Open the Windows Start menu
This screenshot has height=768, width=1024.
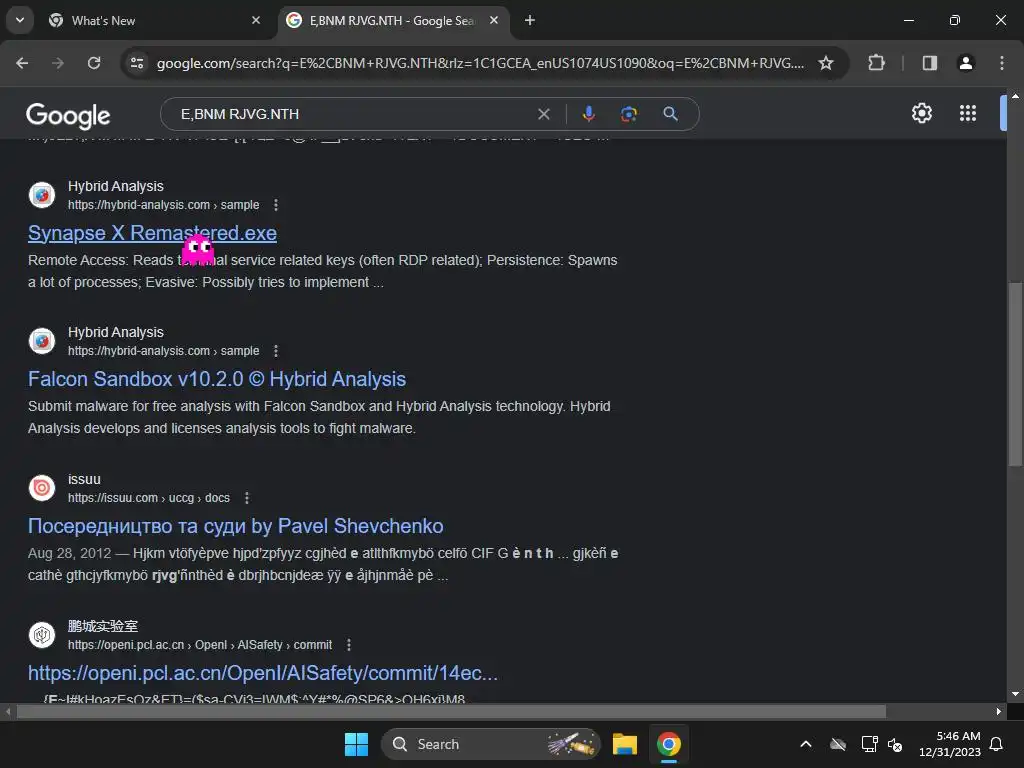tap(357, 744)
